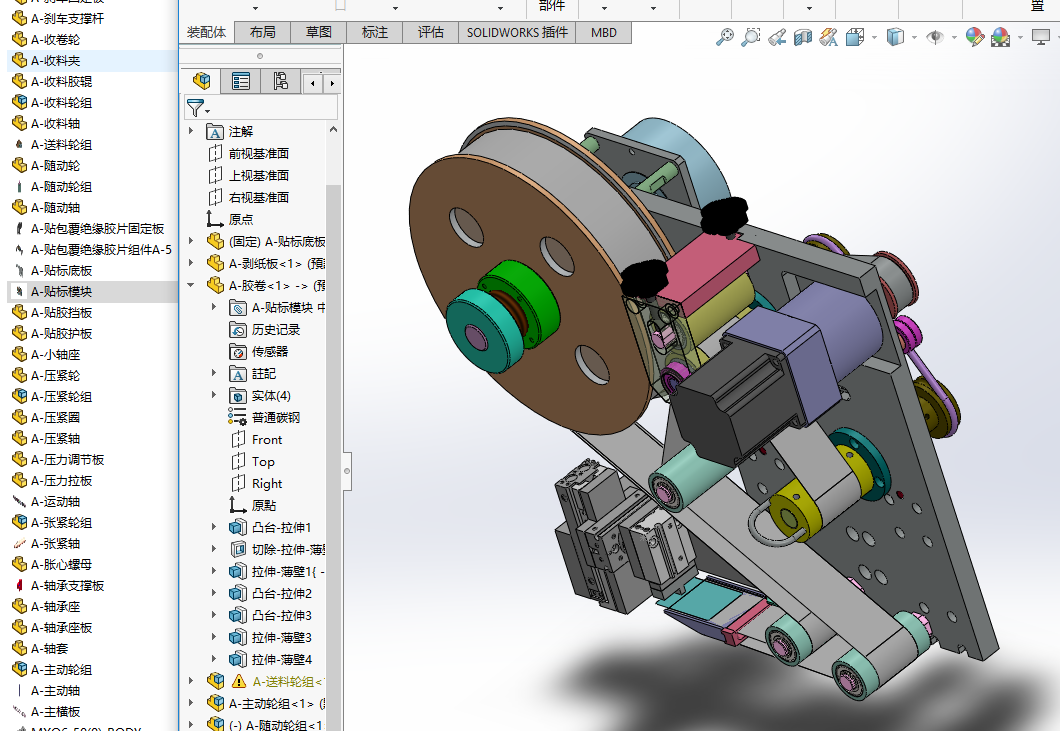Expand the 实体(4) folder
This screenshot has width=1060, height=731.
click(x=214, y=396)
